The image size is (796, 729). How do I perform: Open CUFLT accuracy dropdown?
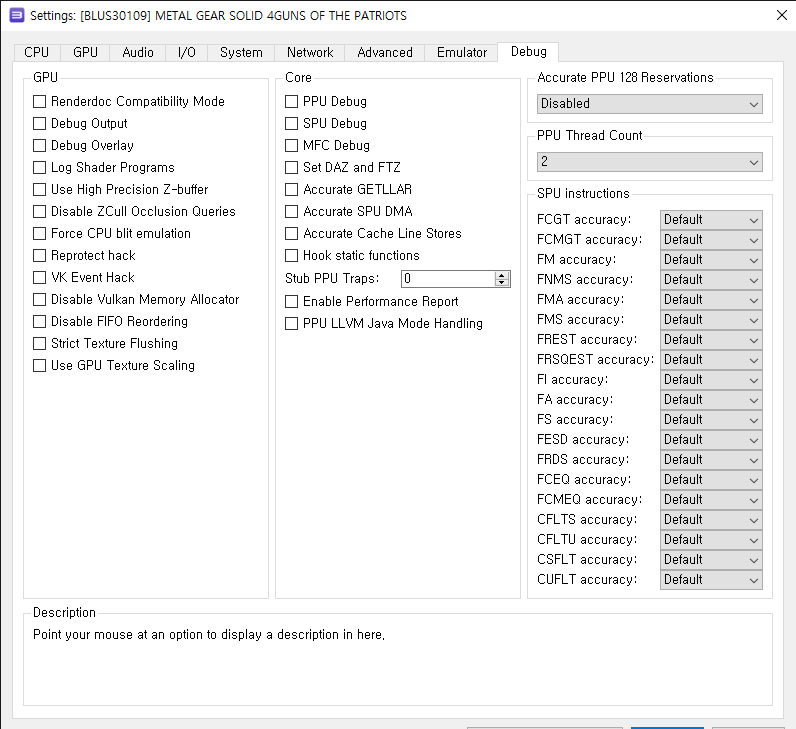click(711, 580)
